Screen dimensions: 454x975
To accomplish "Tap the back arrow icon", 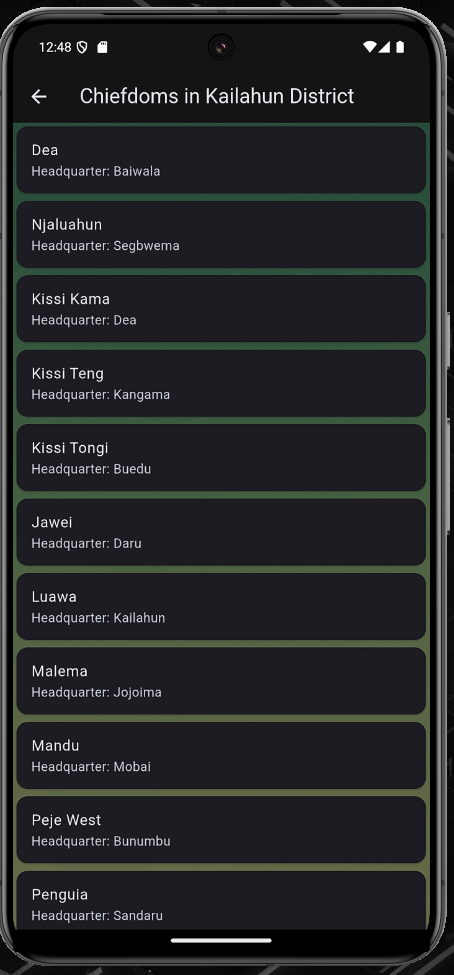I will [x=39, y=96].
